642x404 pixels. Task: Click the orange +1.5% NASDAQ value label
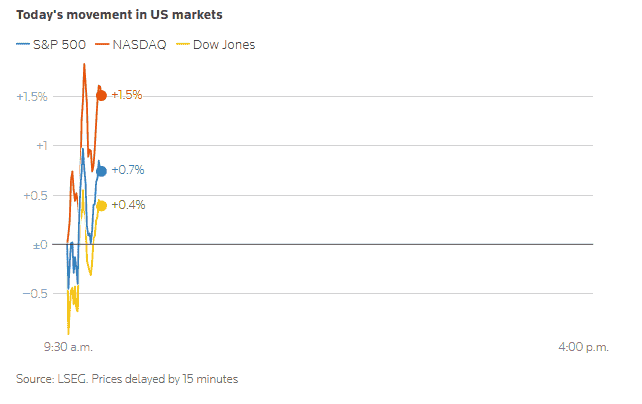(127, 95)
